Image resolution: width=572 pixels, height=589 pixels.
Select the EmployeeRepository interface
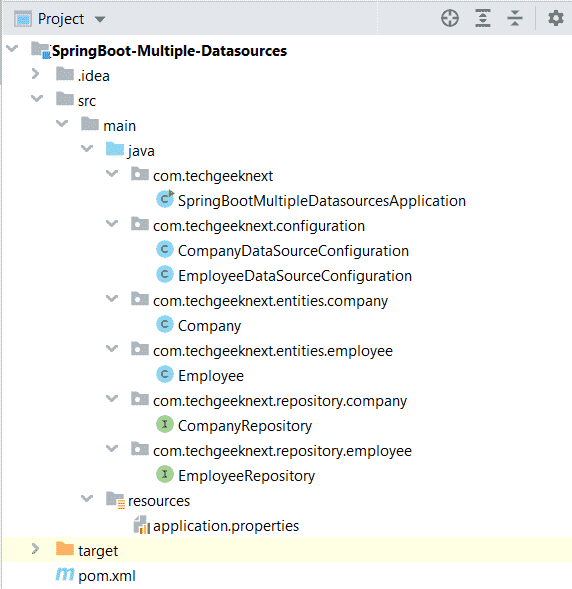point(246,476)
